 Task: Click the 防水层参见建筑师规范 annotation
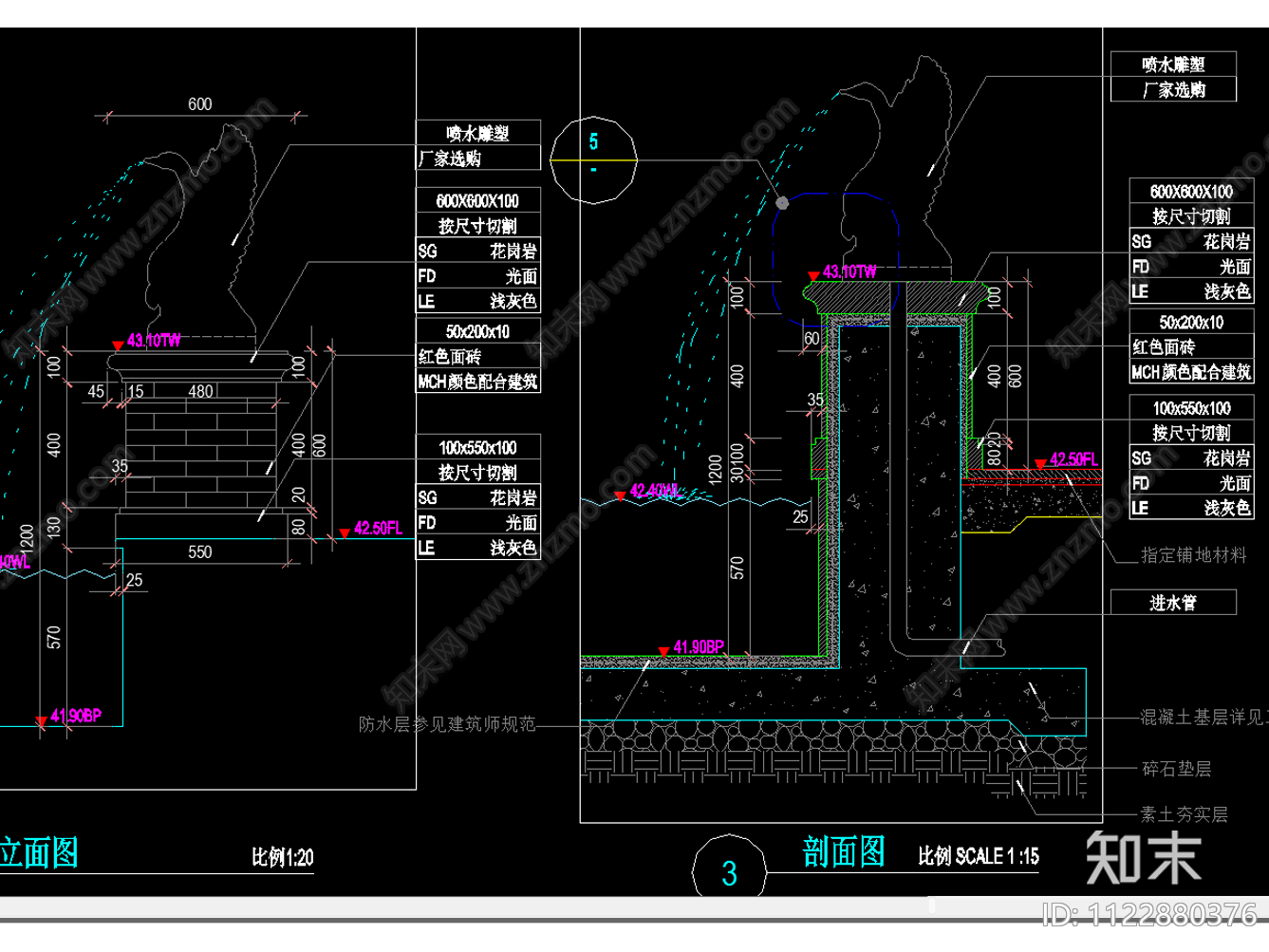coord(447,724)
